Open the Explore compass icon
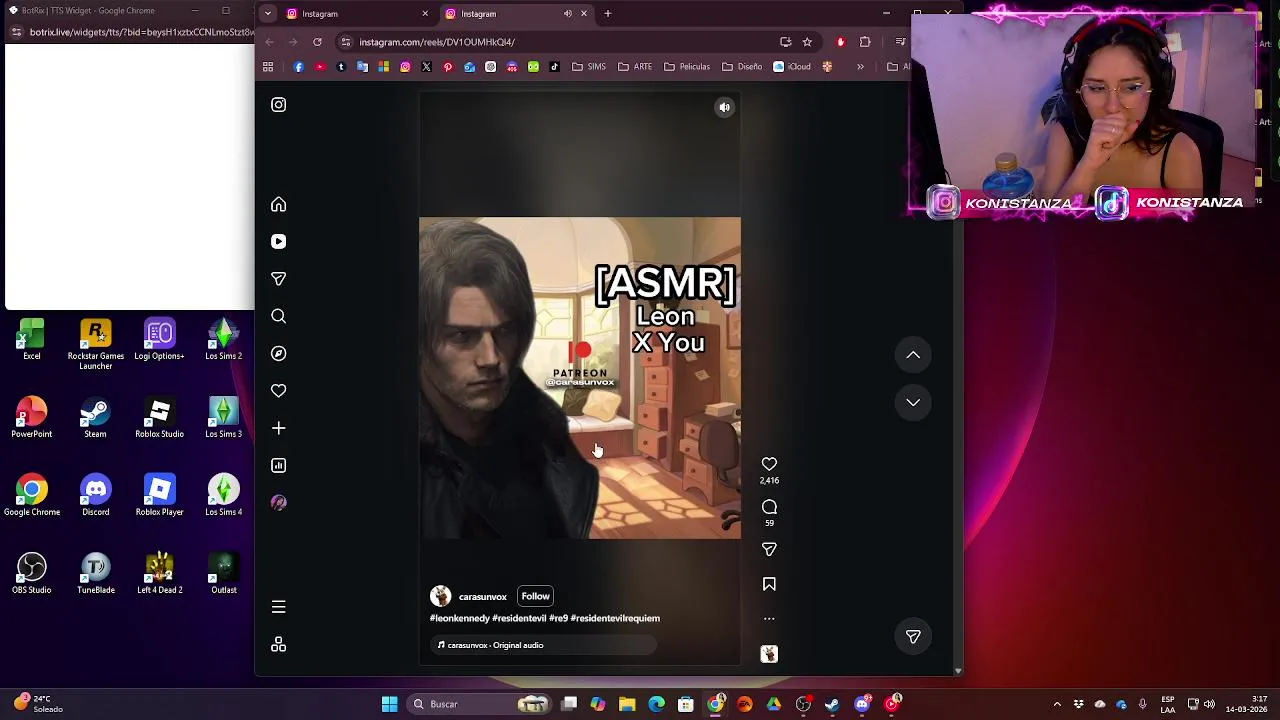Image resolution: width=1280 pixels, height=720 pixels. 279,354
